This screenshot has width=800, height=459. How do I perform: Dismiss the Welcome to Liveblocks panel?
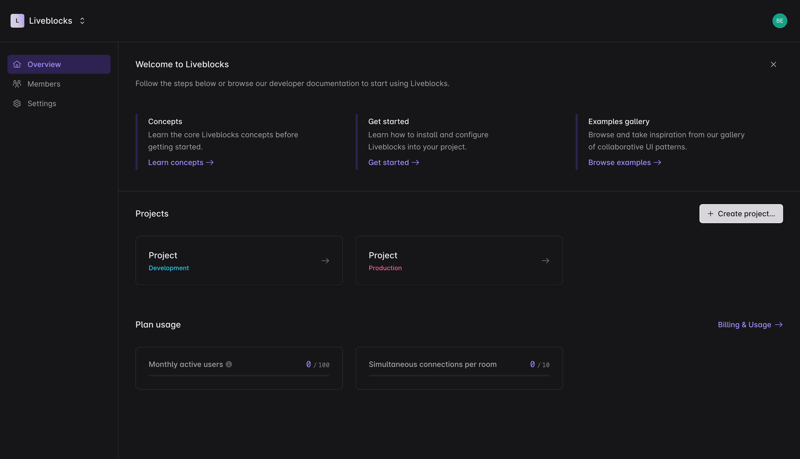click(x=773, y=64)
